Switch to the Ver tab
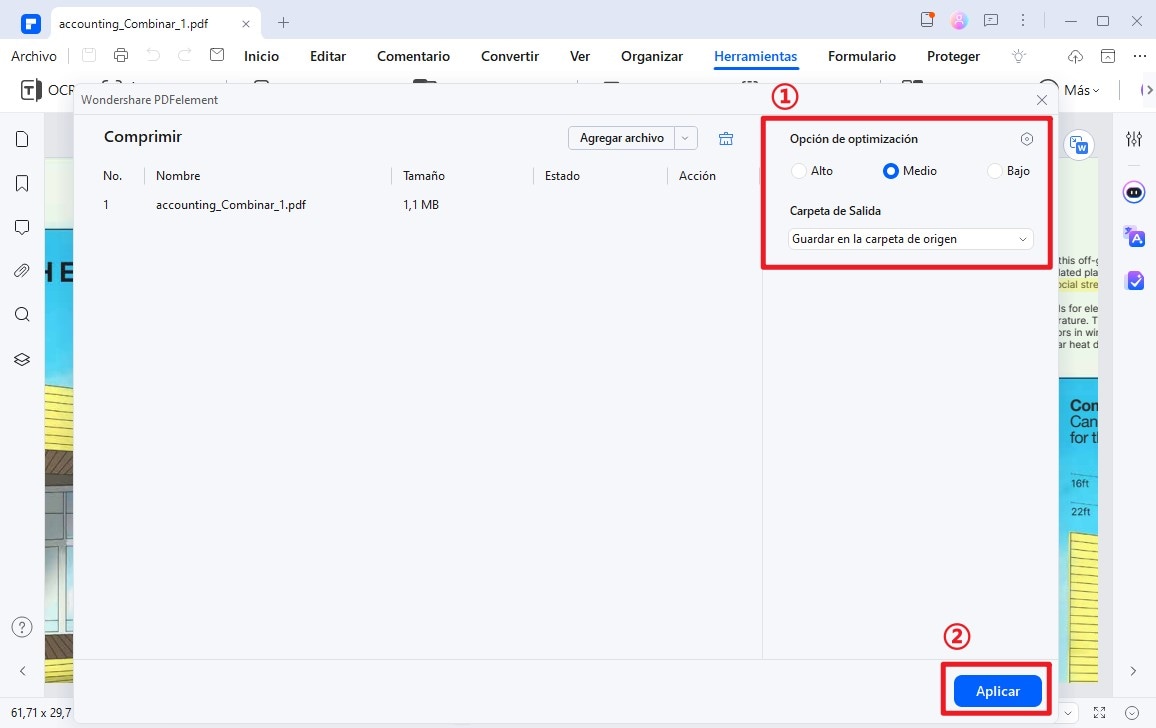 click(580, 56)
